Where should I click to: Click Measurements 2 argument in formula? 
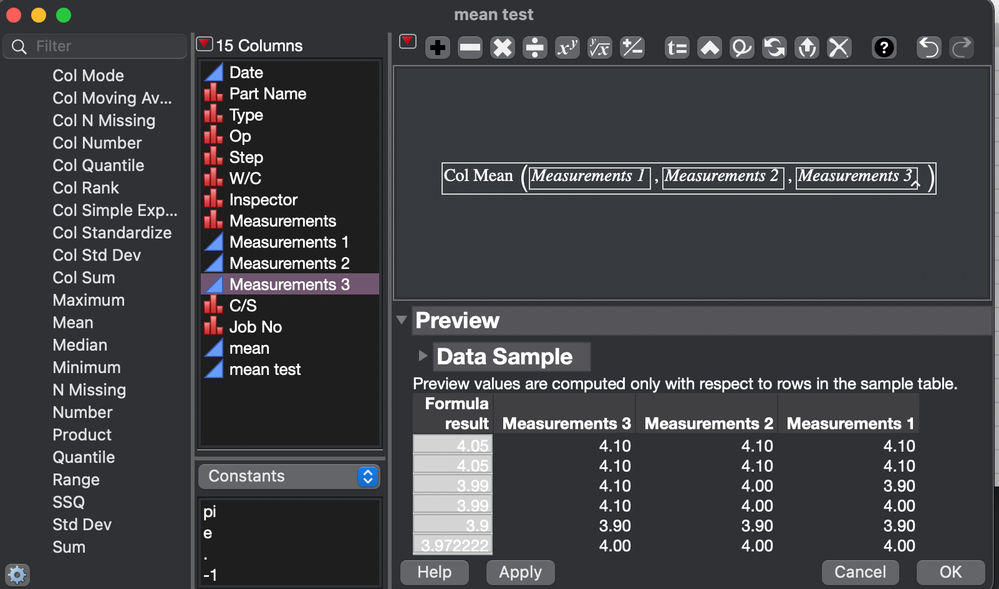[722, 177]
